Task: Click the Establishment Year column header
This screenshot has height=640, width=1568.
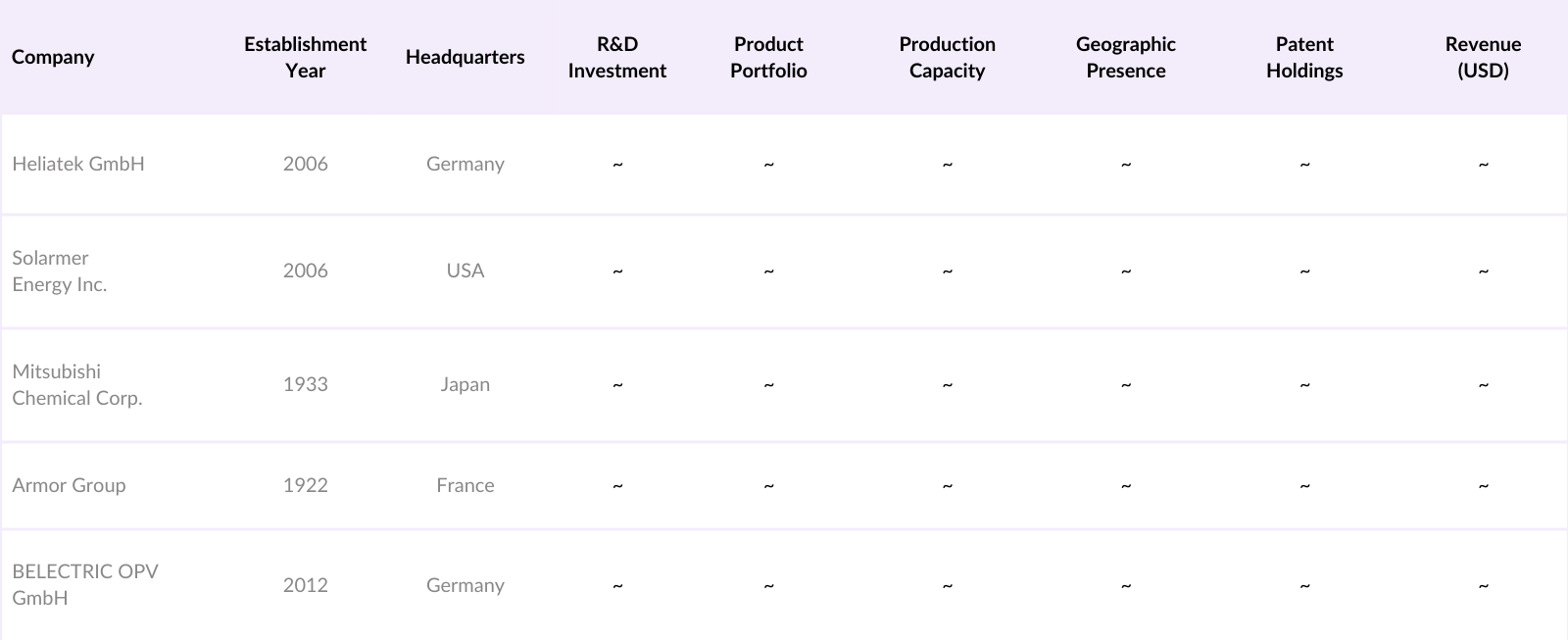Action: click(305, 57)
